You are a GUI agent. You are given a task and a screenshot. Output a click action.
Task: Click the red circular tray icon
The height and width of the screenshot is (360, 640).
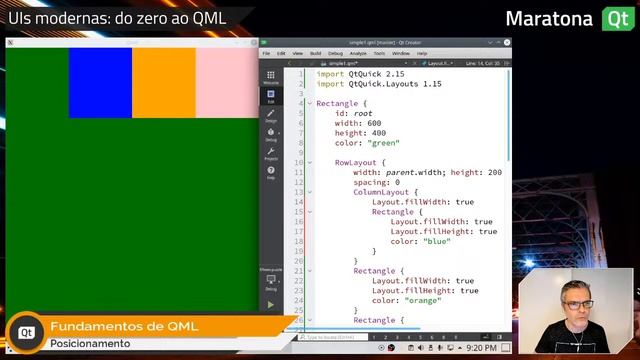[x=391, y=348]
